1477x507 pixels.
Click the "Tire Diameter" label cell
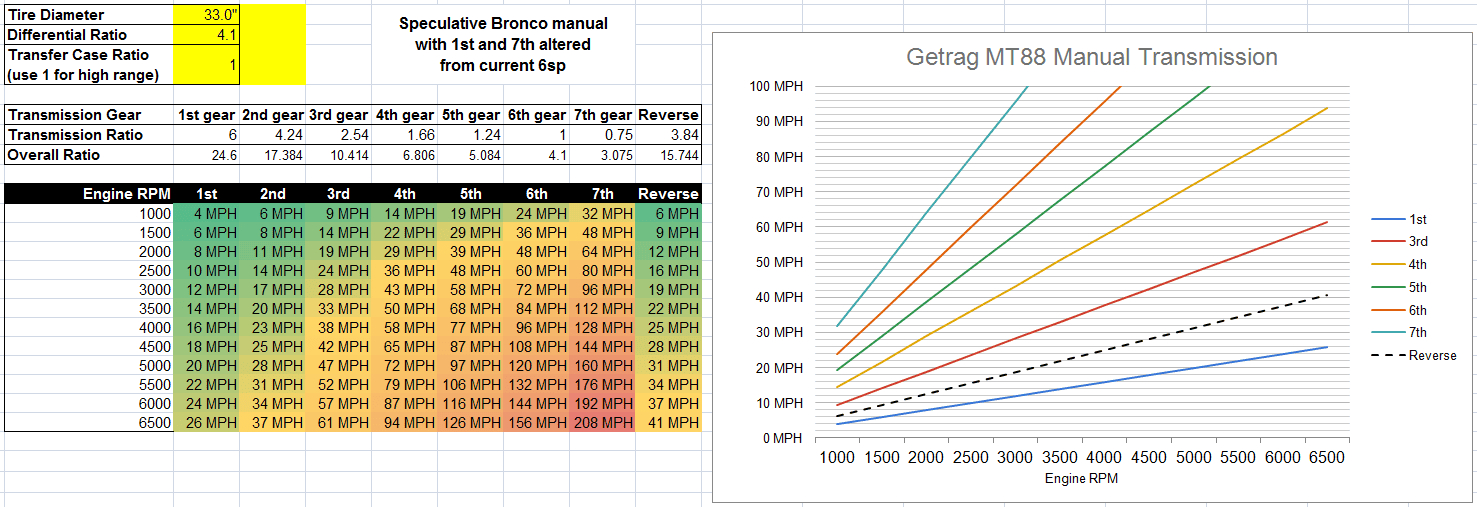point(88,15)
